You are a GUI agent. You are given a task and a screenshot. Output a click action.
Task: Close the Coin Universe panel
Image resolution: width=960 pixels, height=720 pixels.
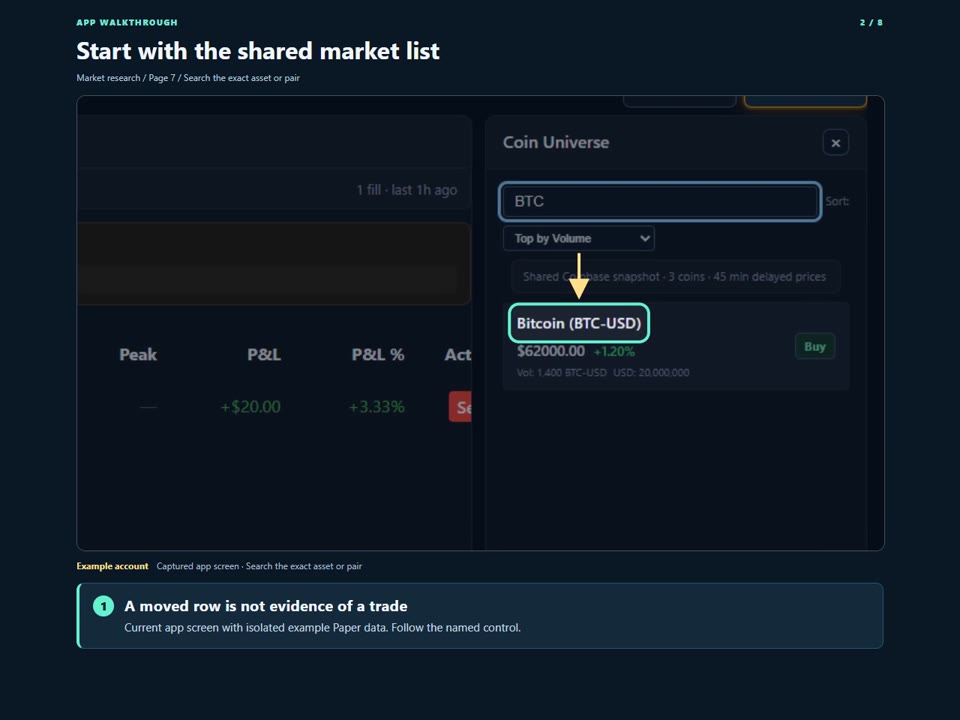pyautogui.click(x=835, y=143)
